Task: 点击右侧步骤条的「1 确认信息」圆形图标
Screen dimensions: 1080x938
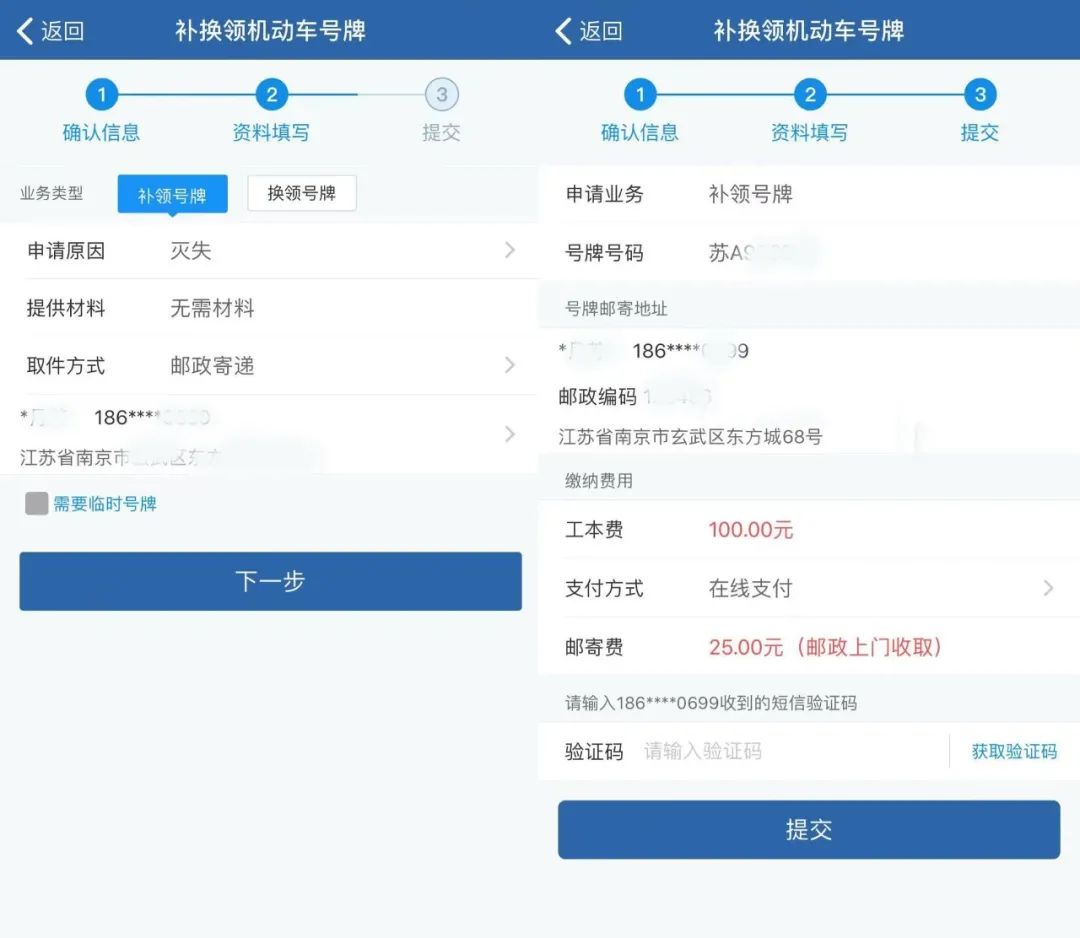Action: (640, 94)
